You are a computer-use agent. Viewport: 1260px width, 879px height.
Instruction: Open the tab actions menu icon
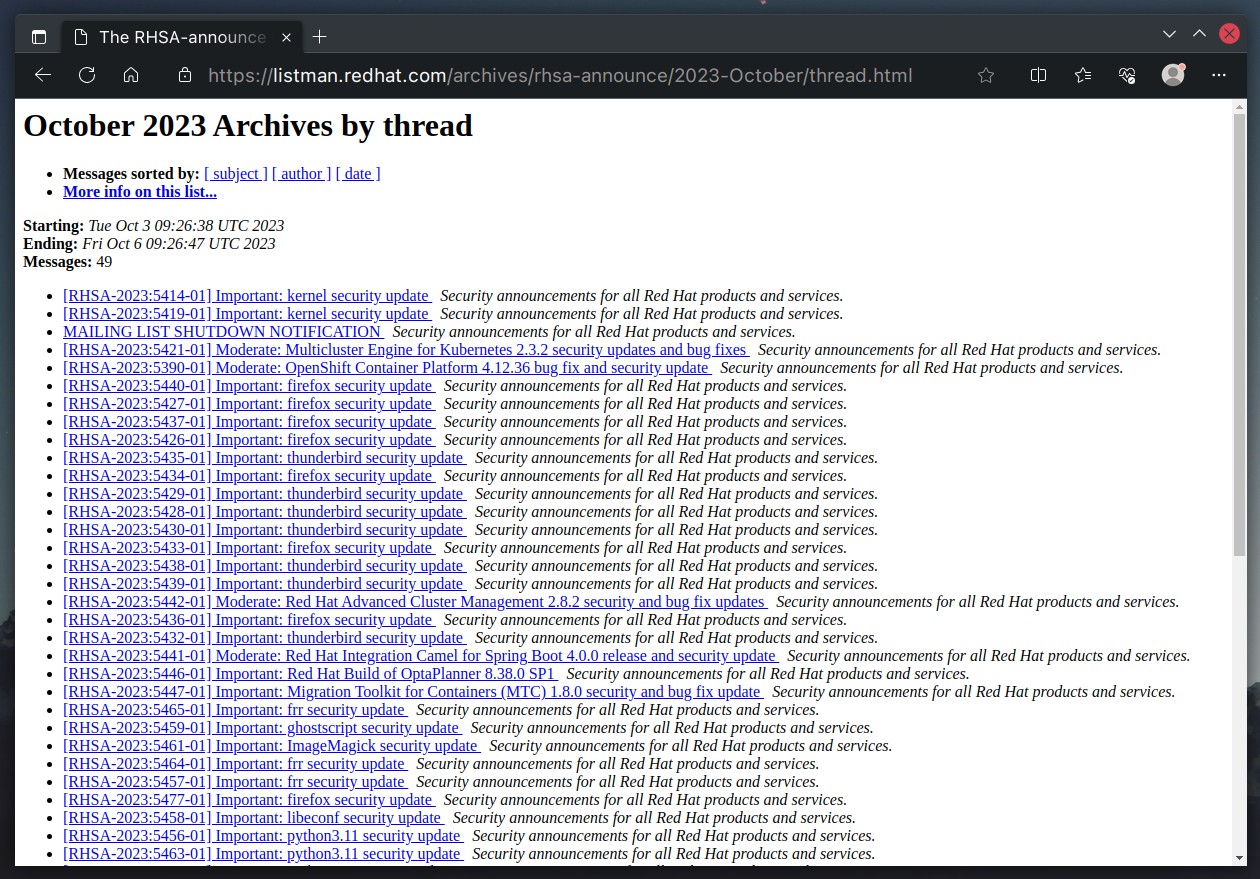39,37
